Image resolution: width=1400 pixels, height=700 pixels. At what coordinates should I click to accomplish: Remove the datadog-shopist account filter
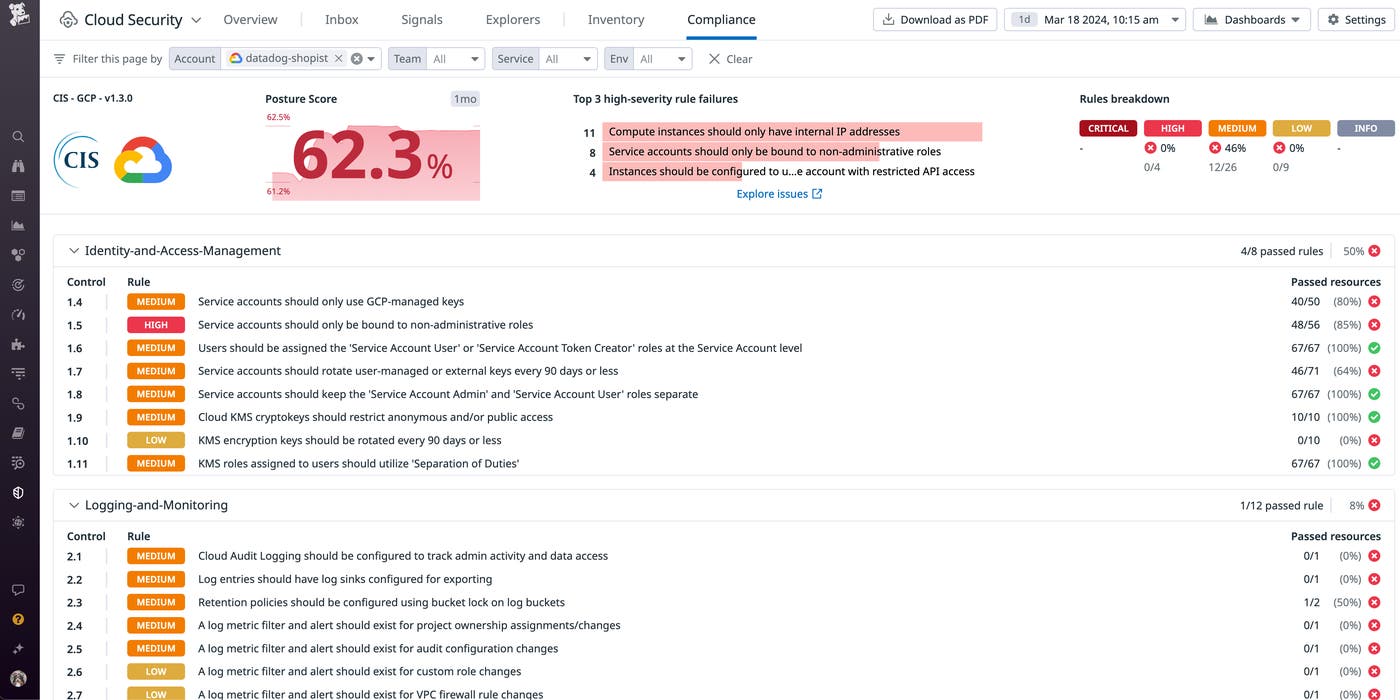[338, 58]
